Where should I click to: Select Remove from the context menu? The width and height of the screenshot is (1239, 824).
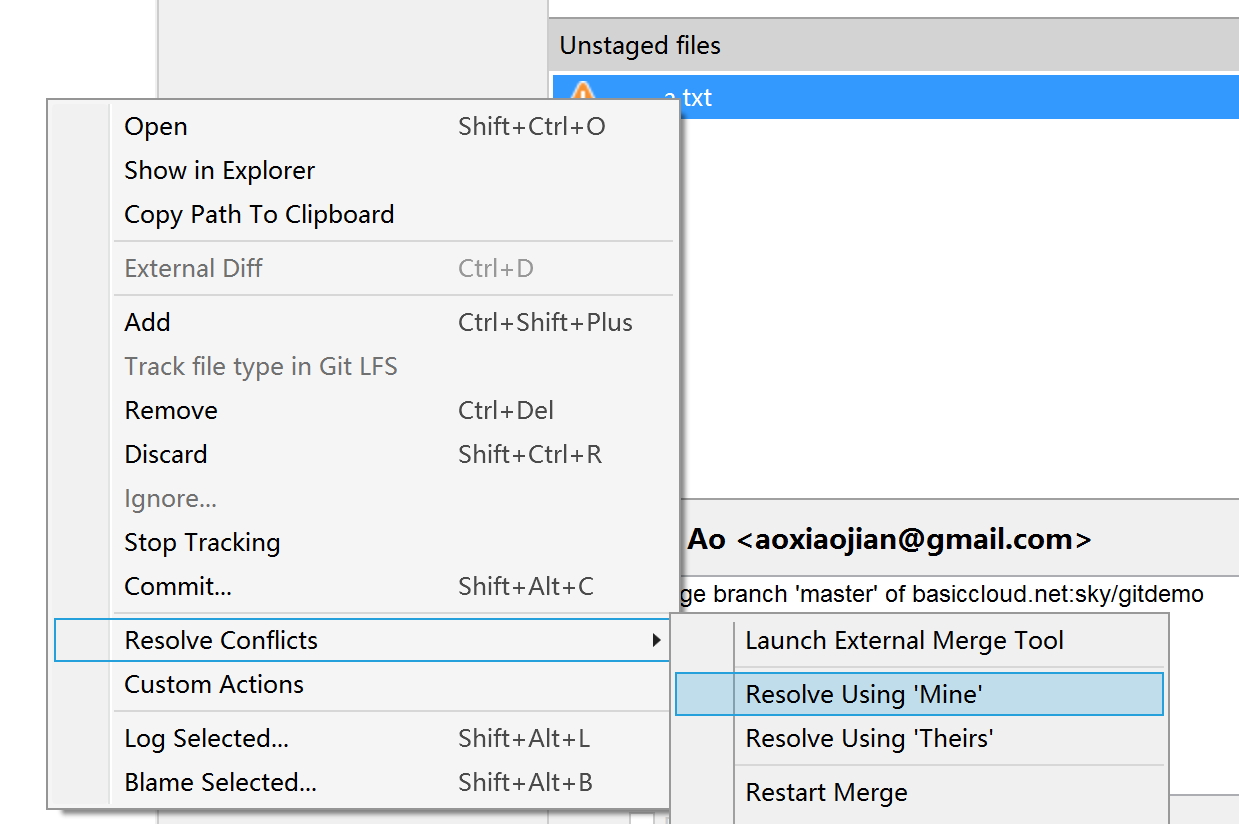point(171,411)
